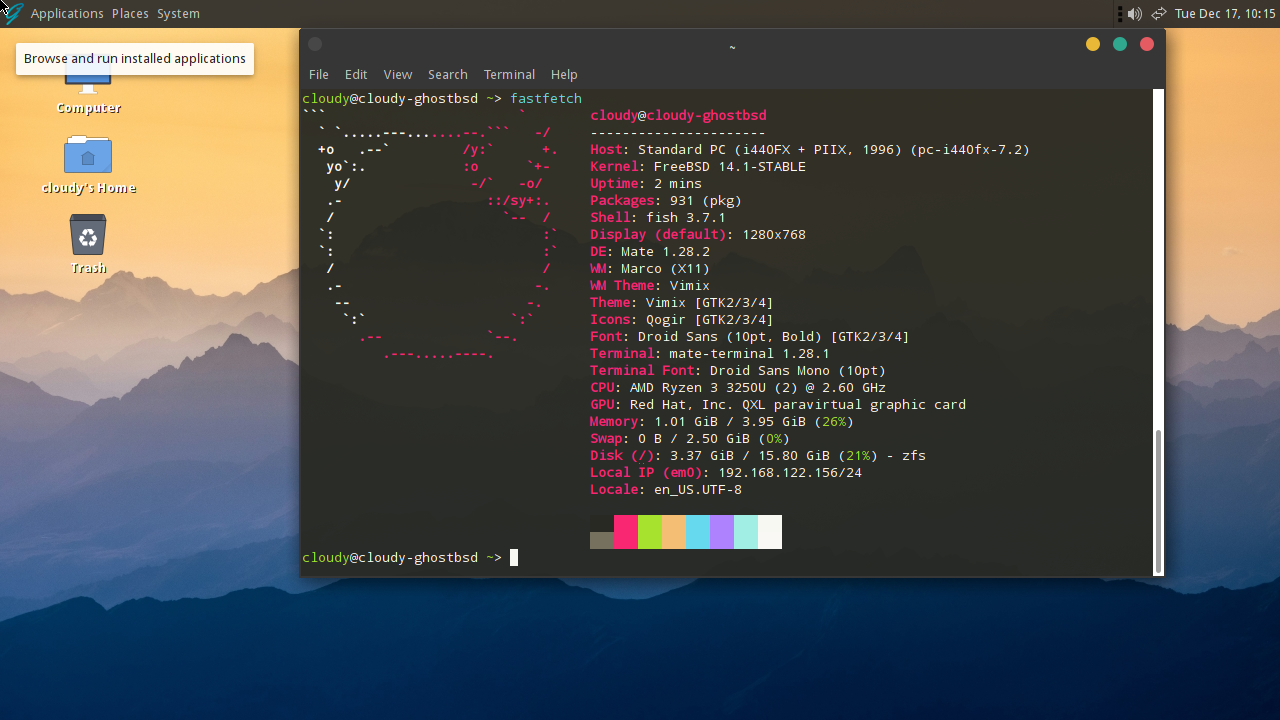Image resolution: width=1280 pixels, height=720 pixels.
Task: Click the panel applet drag handle dots
Action: coord(1120,14)
